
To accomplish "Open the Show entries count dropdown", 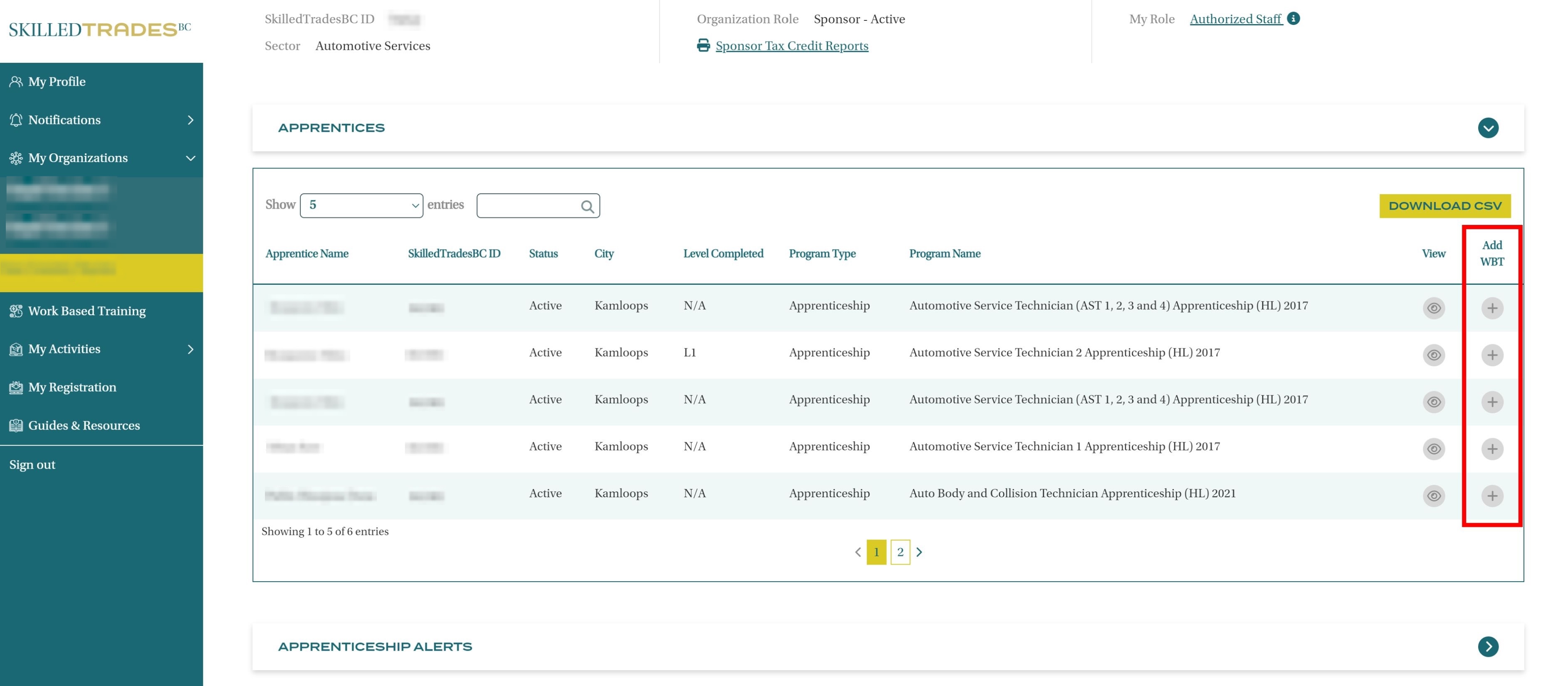I will pyautogui.click(x=361, y=205).
